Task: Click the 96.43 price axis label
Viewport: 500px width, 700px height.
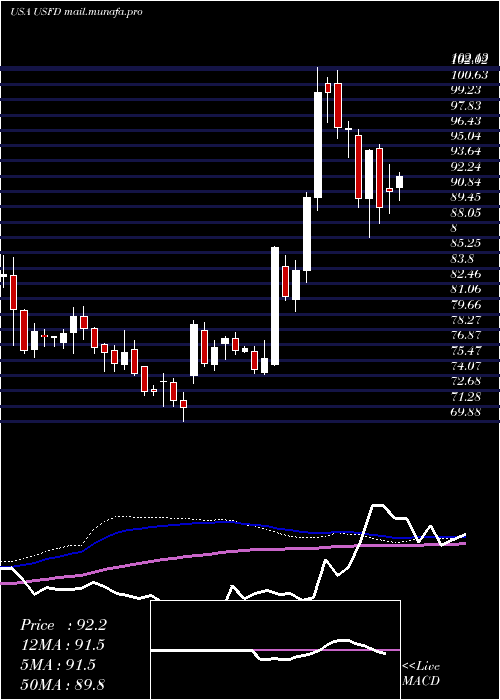Action: click(466, 121)
